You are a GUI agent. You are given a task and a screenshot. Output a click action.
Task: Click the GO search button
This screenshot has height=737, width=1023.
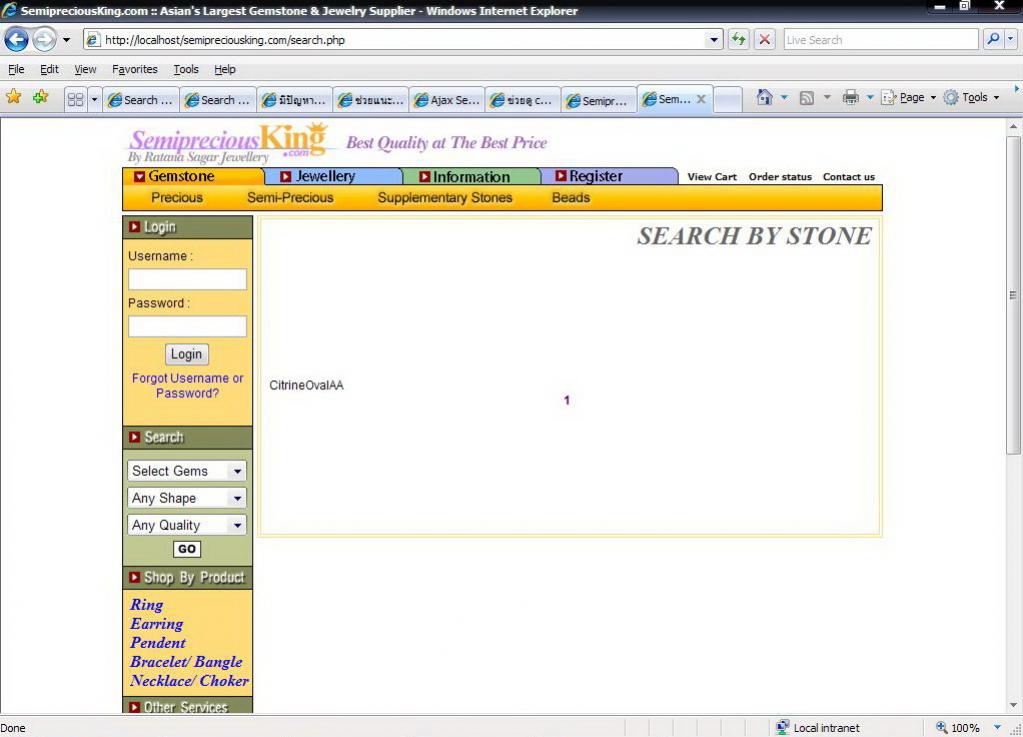(x=187, y=549)
